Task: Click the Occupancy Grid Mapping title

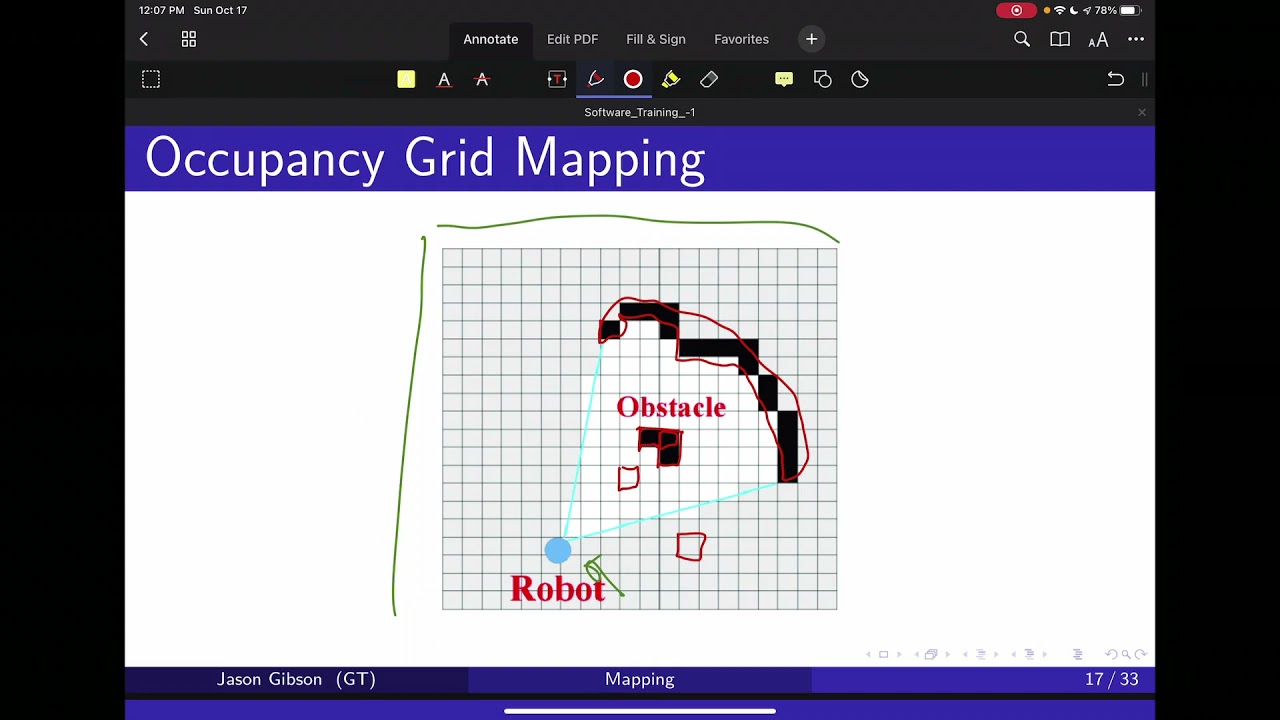Action: tap(425, 159)
